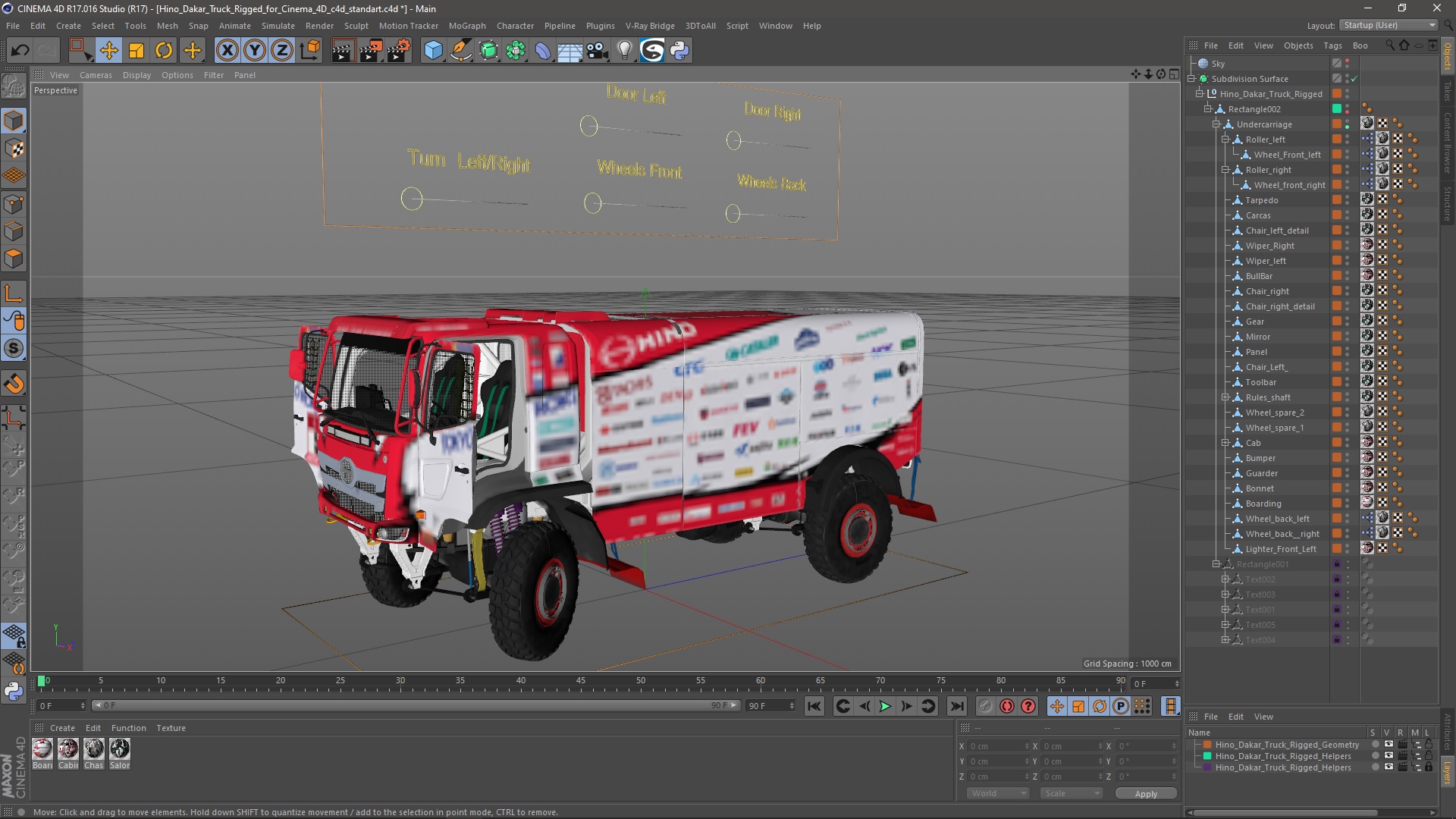The image size is (1456, 819).
Task: Go to end of animation
Action: coord(957,706)
